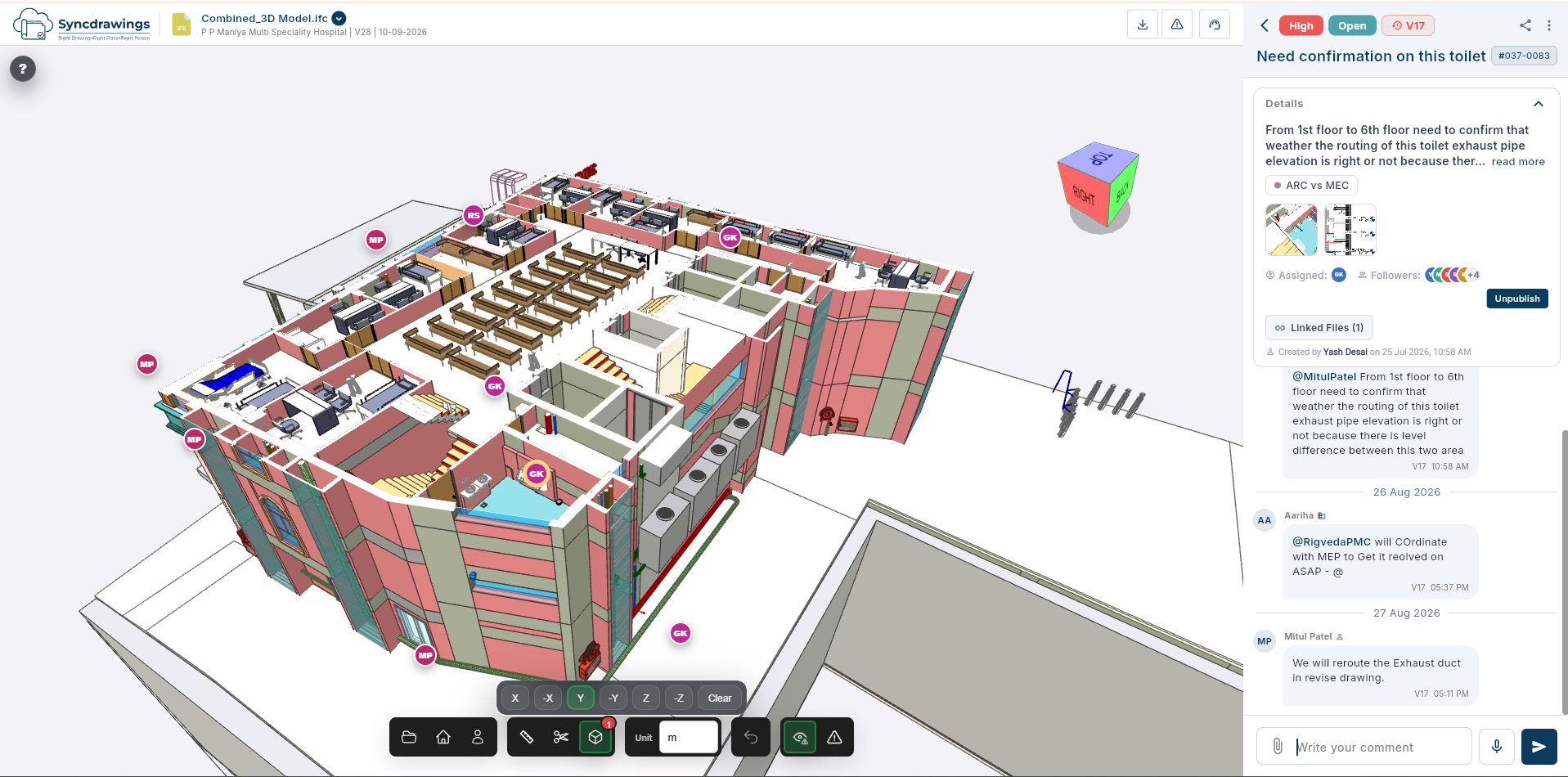The width and height of the screenshot is (1568, 777).
Task: Start voice input with microphone icon
Action: point(1497,746)
